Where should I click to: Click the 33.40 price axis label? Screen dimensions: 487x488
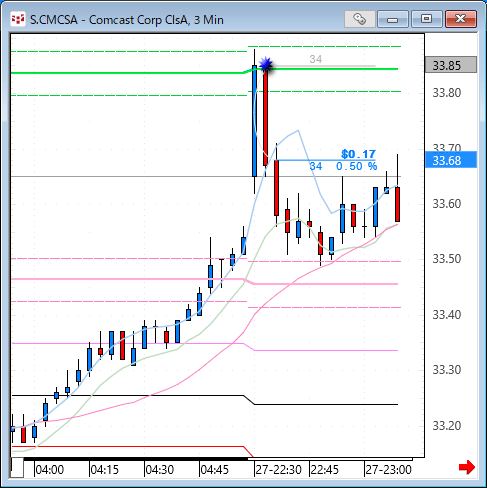[x=447, y=314]
